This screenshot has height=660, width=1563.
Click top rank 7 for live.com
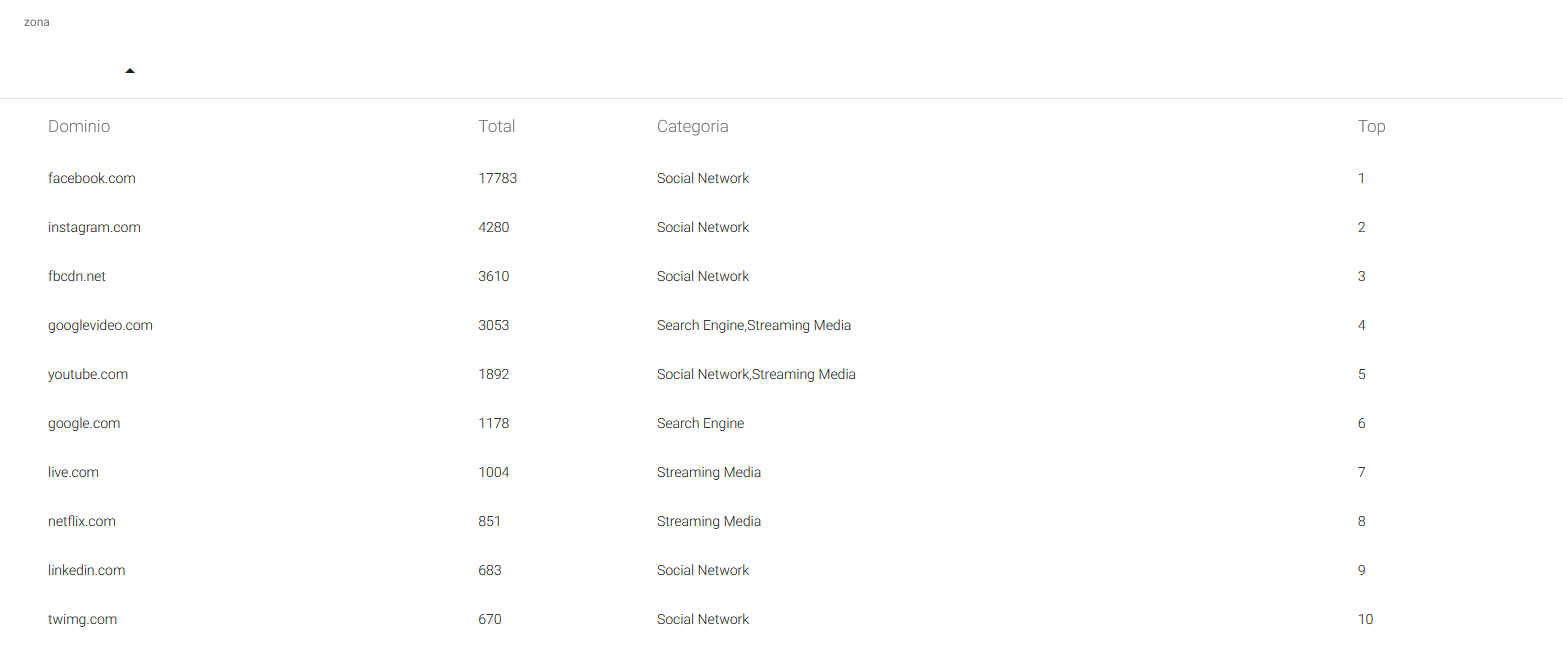(x=1362, y=472)
